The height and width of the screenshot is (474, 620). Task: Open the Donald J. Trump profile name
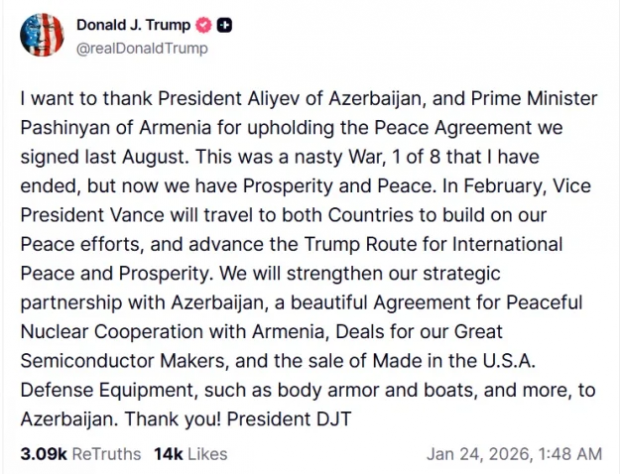coord(135,26)
